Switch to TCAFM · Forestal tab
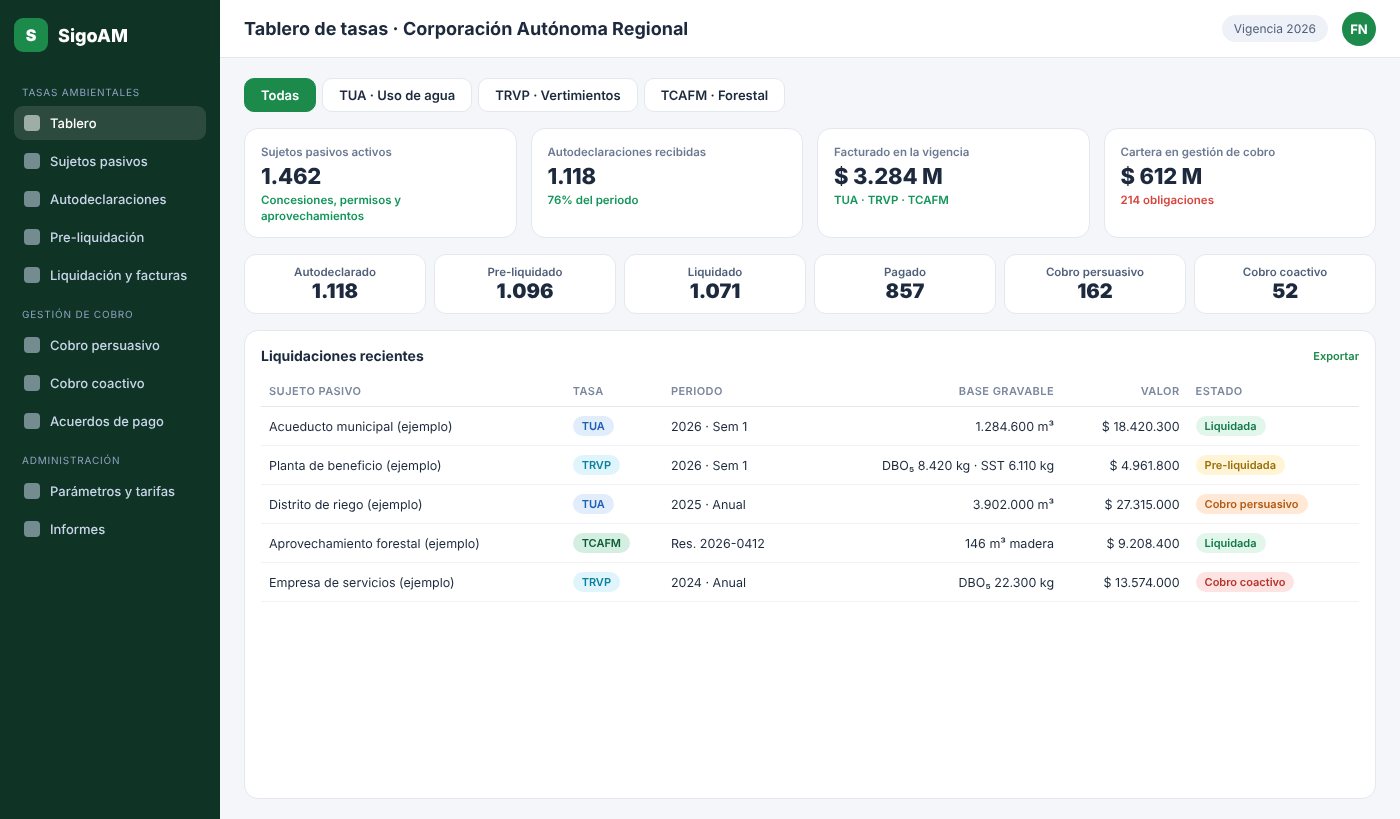Viewport: 1400px width, 819px height. point(714,95)
